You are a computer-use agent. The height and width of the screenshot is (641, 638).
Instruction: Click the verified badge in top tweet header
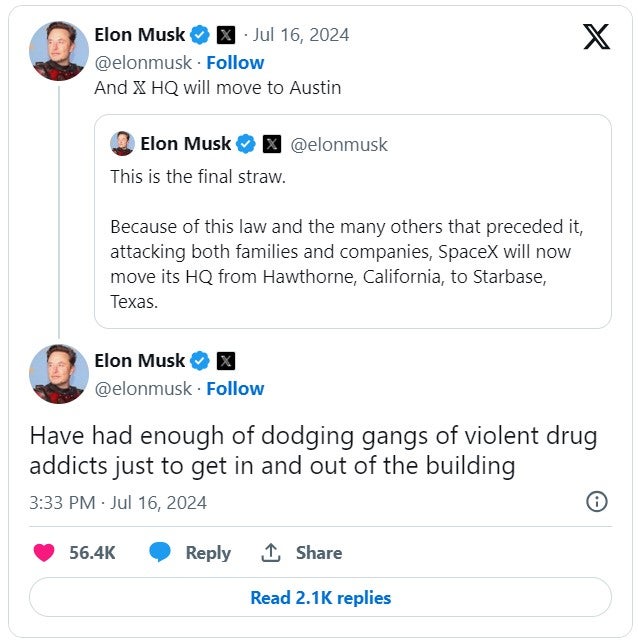pos(200,35)
